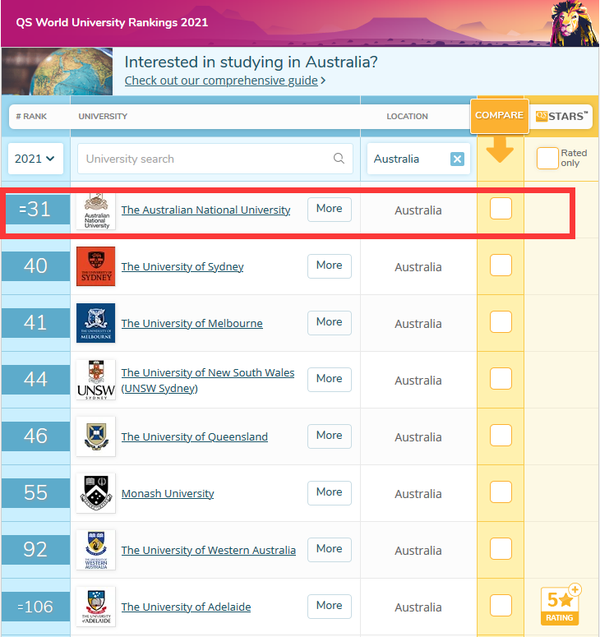Click More for University of Western Australia

[329, 549]
